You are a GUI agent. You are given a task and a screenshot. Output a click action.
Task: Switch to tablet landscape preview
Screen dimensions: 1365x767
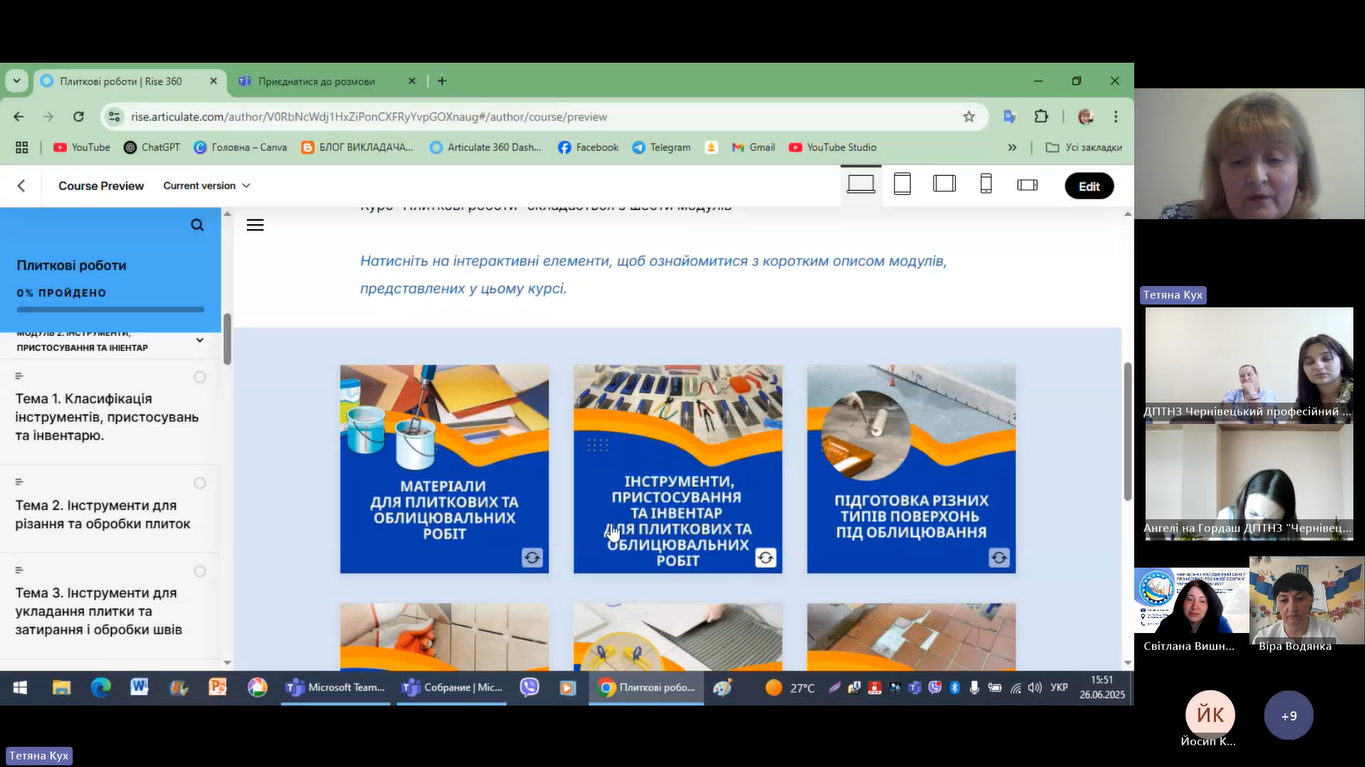pyautogui.click(x=944, y=185)
